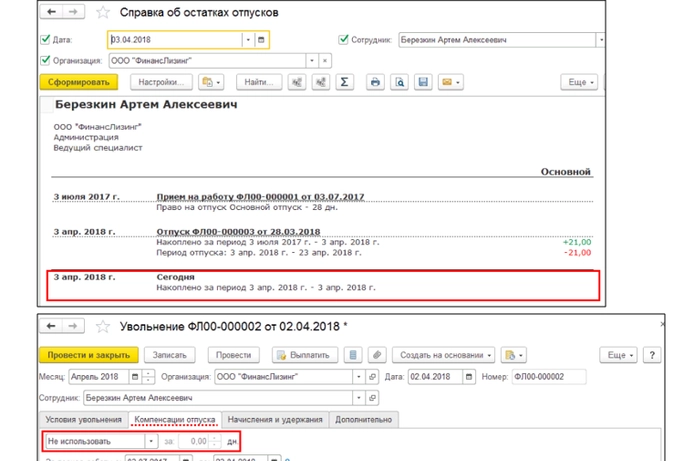Switch to the Дополнительно tab
Viewport: 674px width, 461px height.
tap(364, 419)
